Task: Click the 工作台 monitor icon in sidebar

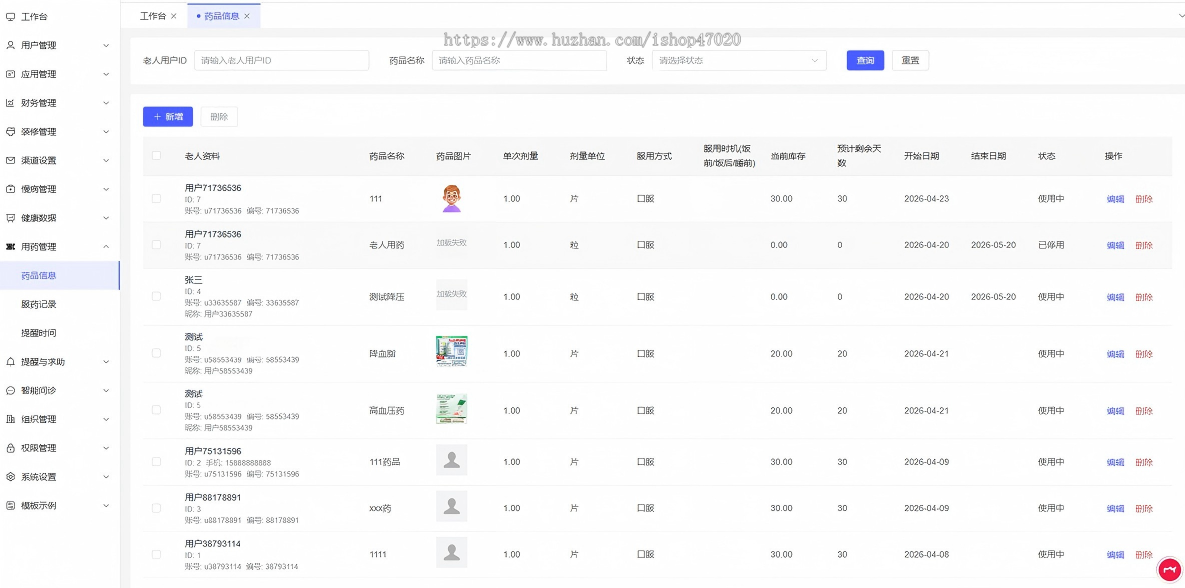Action: pyautogui.click(x=11, y=17)
